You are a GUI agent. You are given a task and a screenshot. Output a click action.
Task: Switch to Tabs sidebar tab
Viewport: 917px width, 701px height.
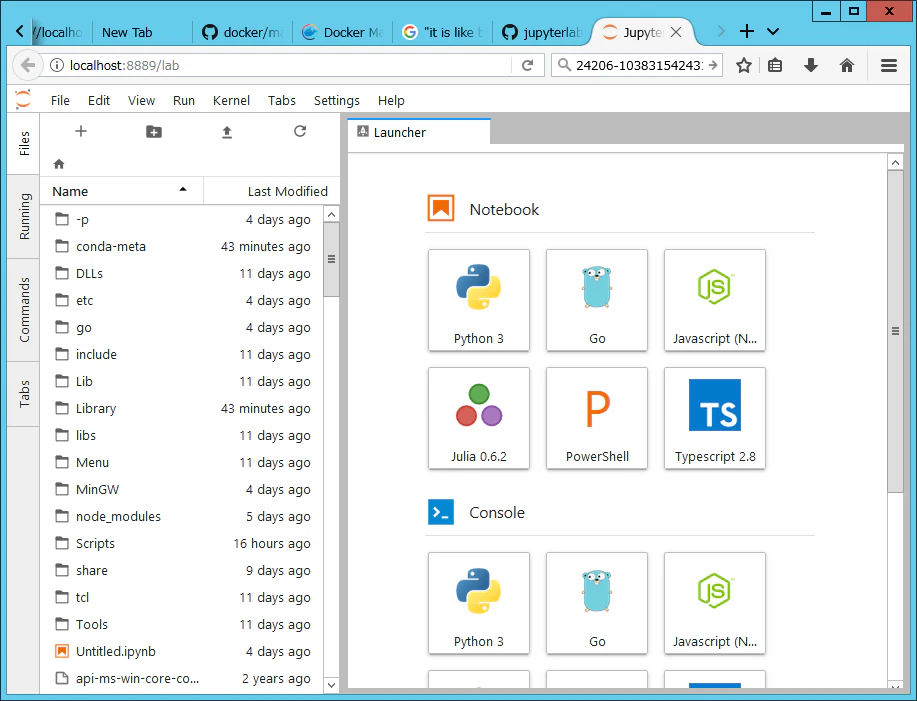24,394
